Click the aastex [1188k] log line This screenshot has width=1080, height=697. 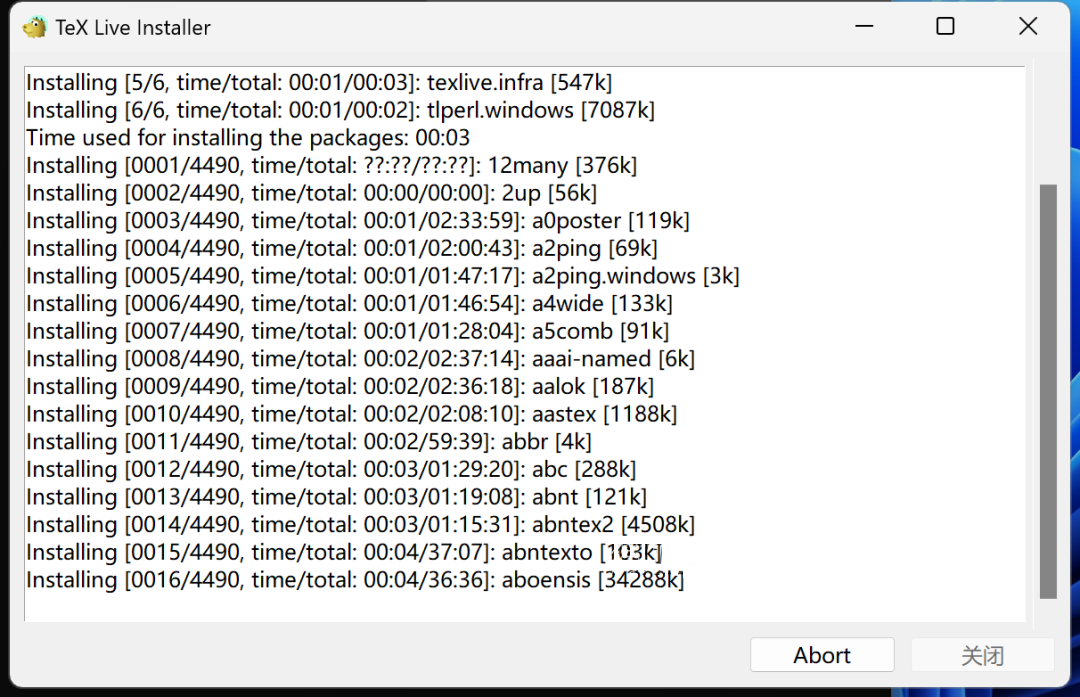click(351, 413)
